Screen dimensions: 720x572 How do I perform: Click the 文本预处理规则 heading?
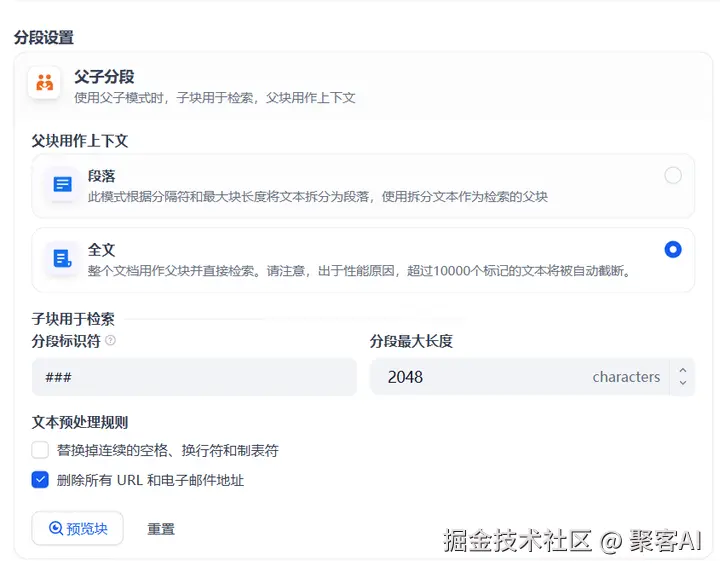(80, 422)
